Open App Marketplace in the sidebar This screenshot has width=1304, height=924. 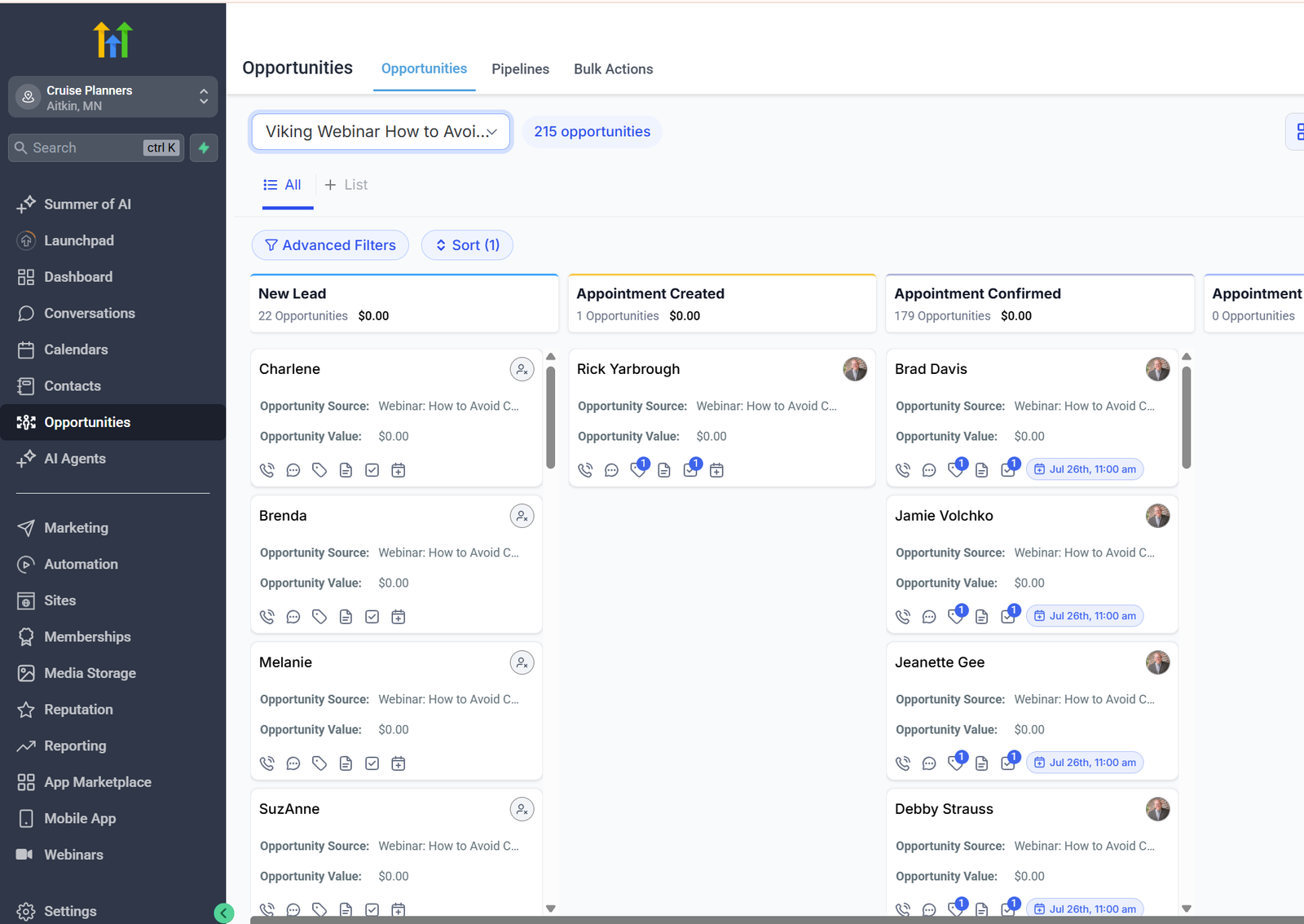click(113, 782)
